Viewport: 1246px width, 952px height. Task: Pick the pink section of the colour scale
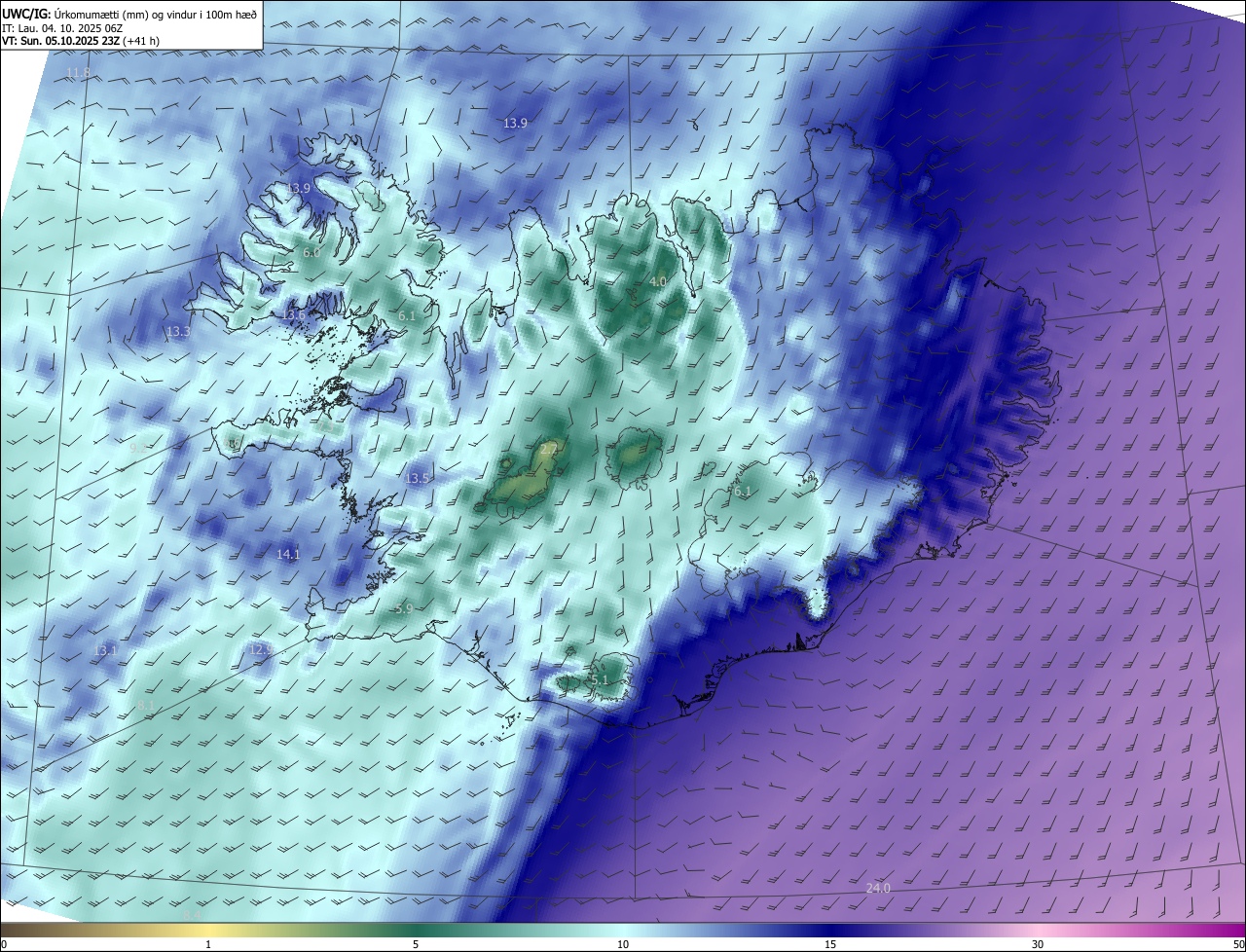click(x=1038, y=931)
